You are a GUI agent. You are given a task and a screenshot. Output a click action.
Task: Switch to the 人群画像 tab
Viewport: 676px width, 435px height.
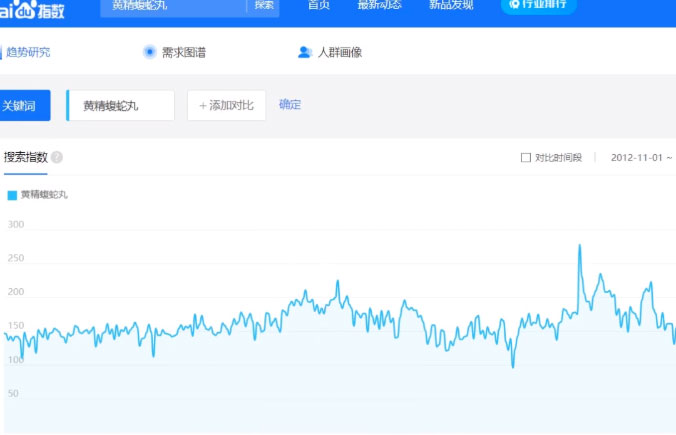[340, 52]
